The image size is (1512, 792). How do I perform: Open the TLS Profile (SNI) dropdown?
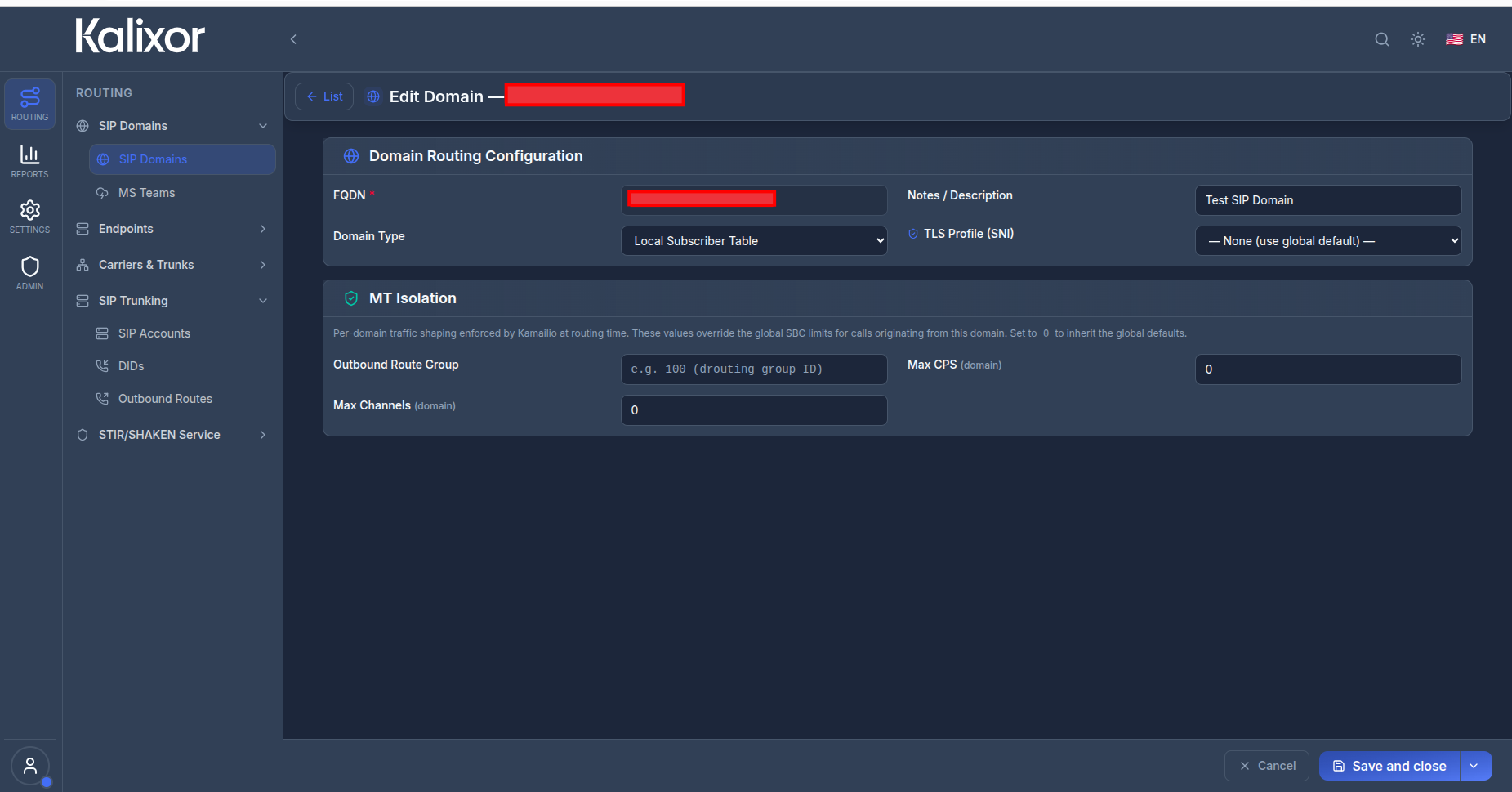(x=1328, y=241)
